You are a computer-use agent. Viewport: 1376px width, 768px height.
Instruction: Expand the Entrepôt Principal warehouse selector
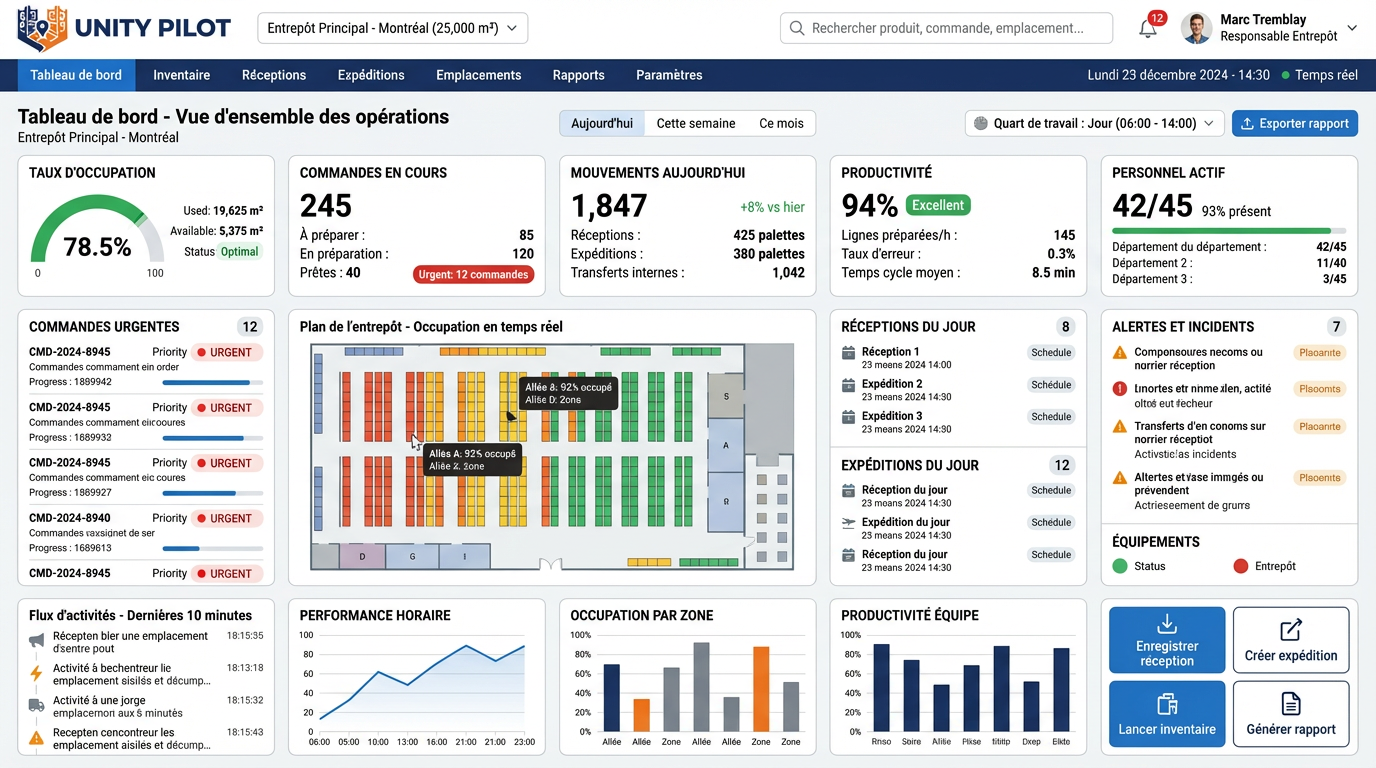(392, 29)
